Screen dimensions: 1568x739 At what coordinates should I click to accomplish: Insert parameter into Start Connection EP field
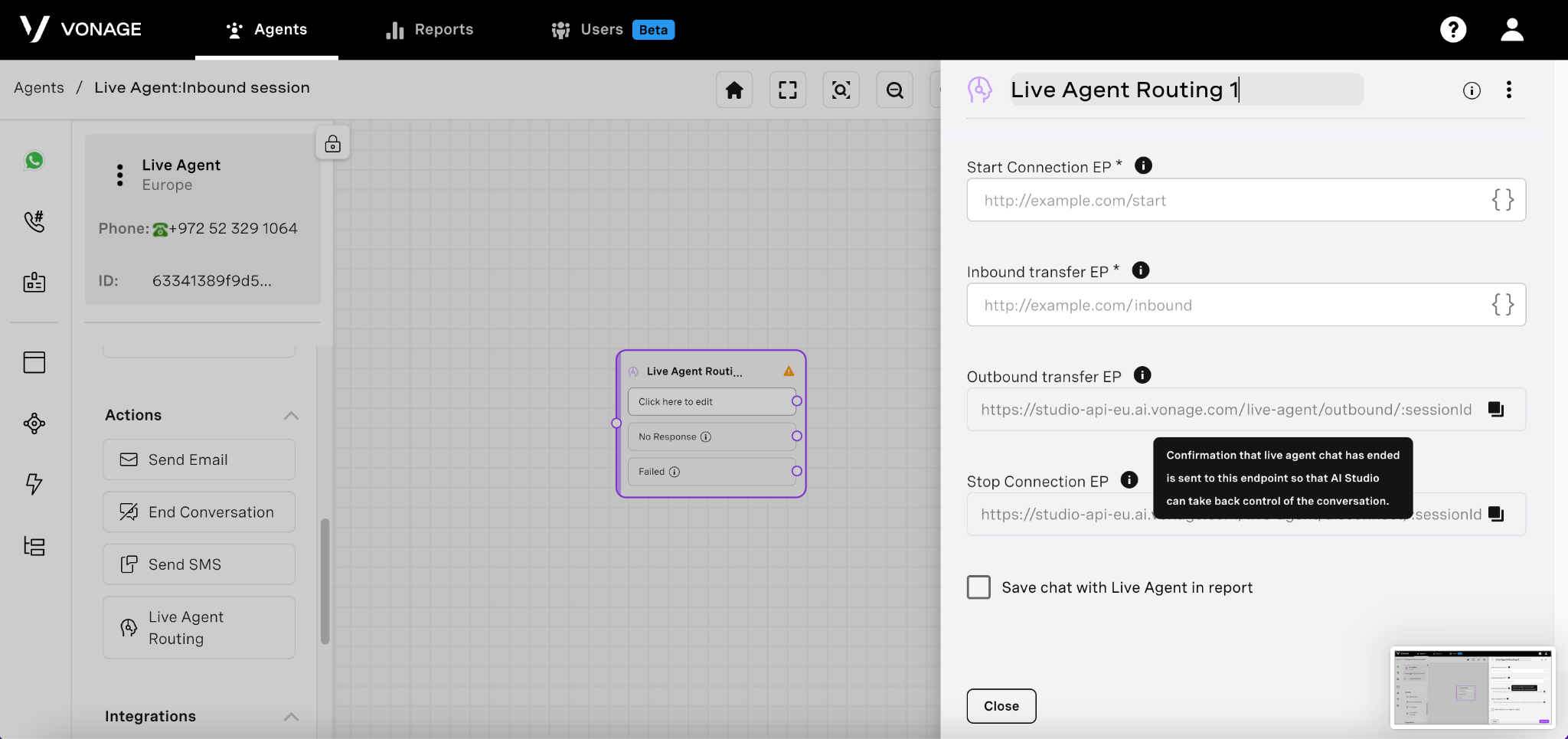click(1502, 200)
